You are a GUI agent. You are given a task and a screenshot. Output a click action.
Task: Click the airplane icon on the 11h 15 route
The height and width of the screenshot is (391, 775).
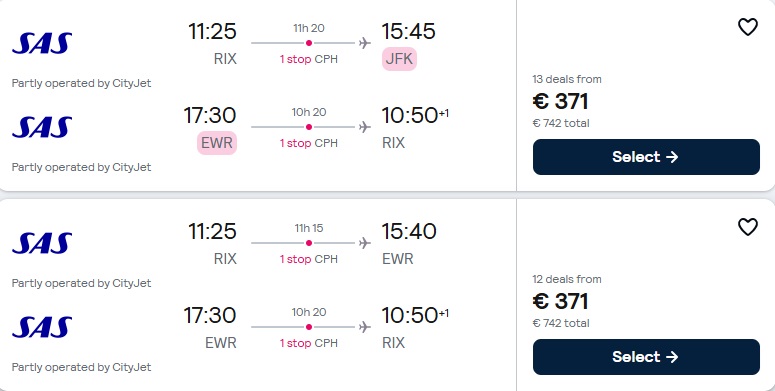tap(365, 243)
